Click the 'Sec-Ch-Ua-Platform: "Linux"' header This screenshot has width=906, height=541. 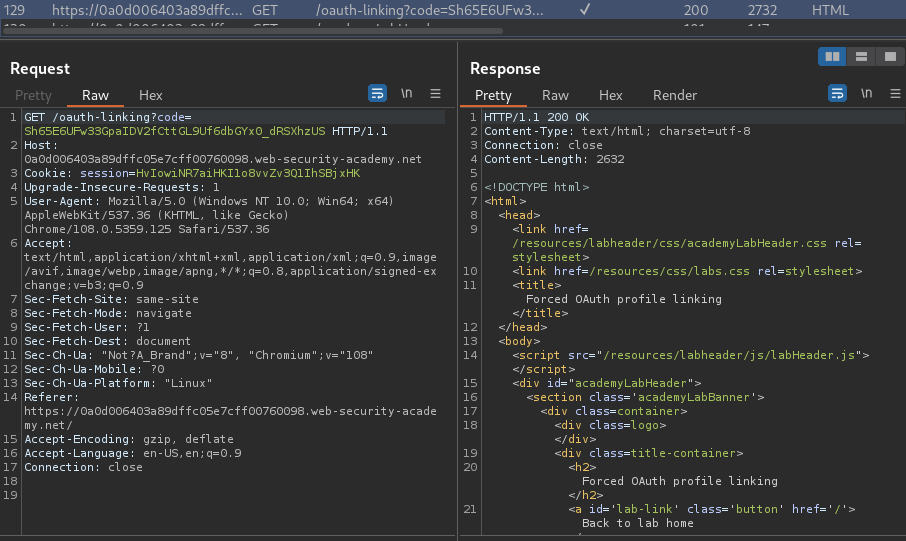118,383
